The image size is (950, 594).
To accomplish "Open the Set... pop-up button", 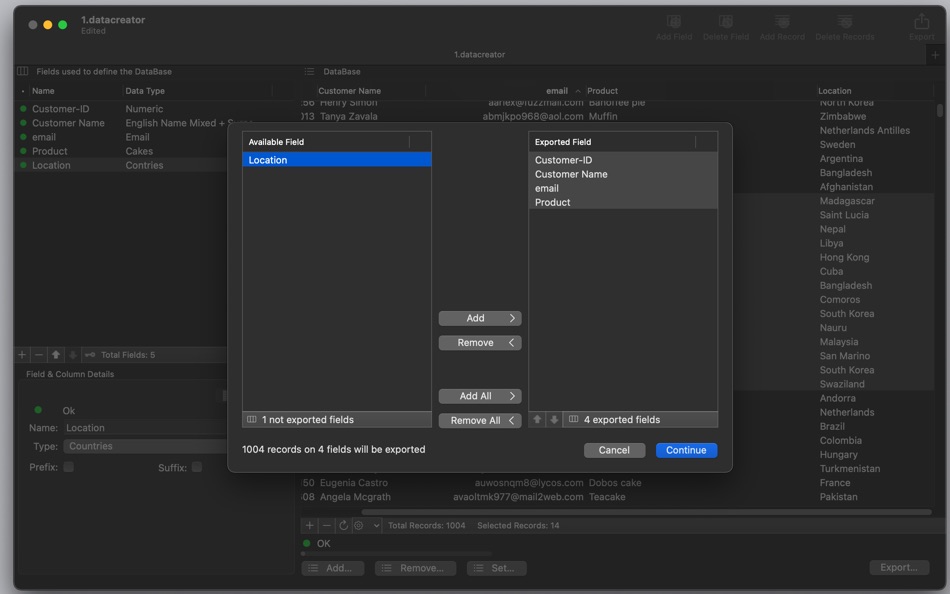I will click(x=495, y=568).
